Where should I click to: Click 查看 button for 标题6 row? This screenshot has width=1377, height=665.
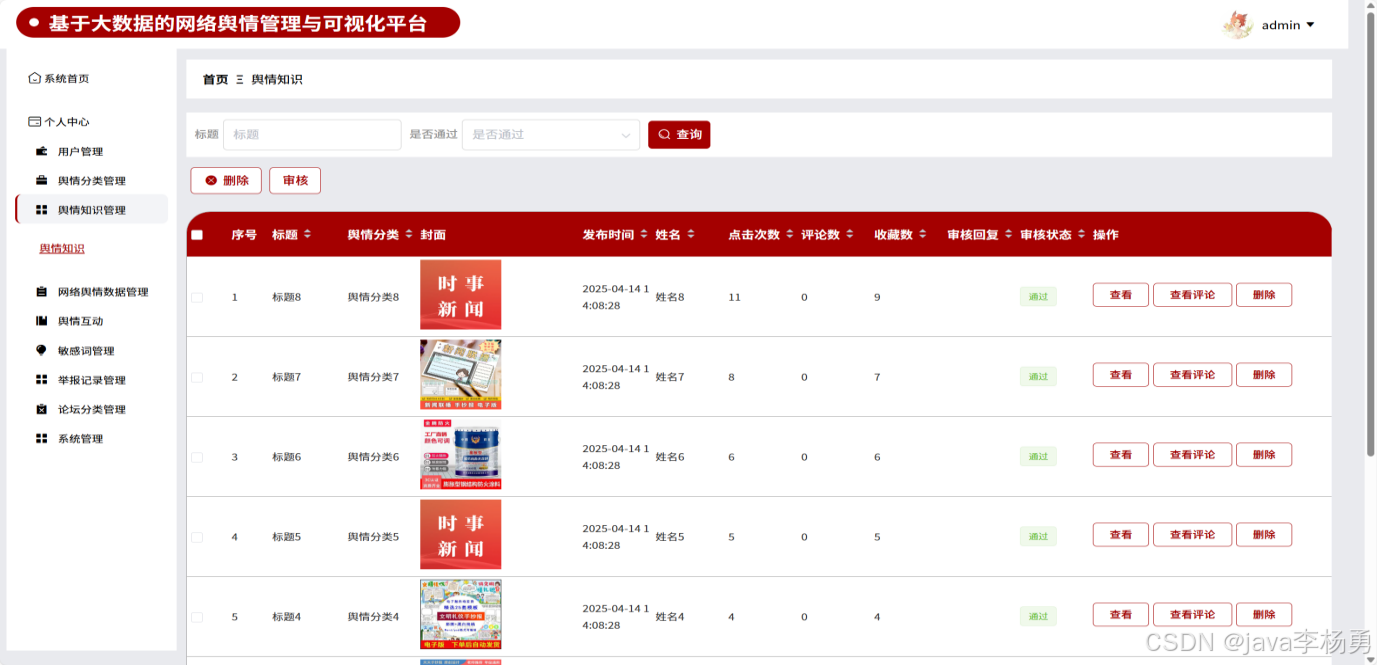pyautogui.click(x=1121, y=455)
